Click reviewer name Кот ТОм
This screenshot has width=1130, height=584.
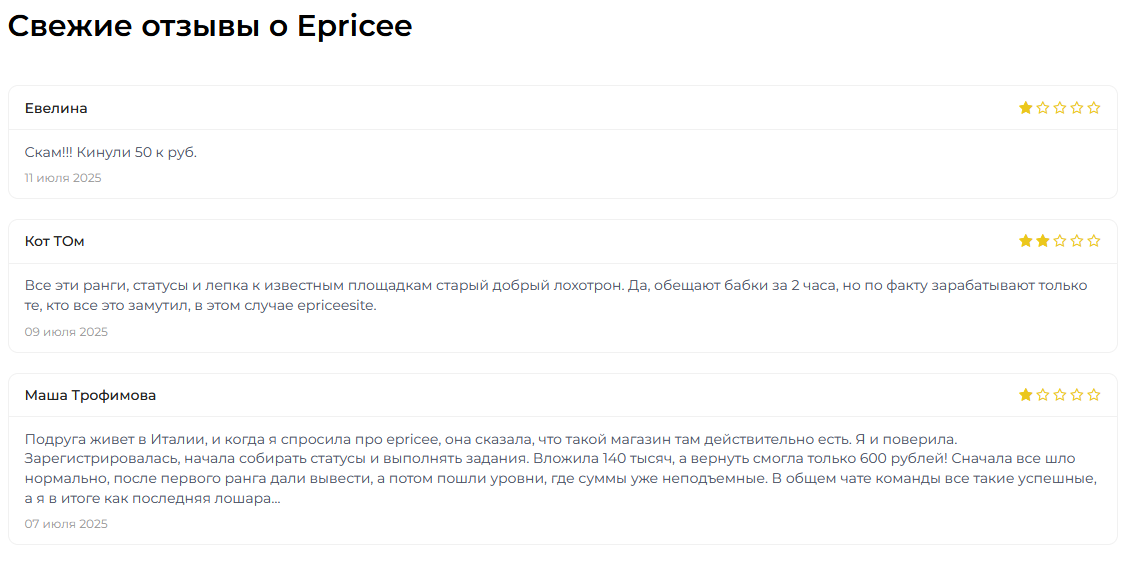pyautogui.click(x=55, y=241)
